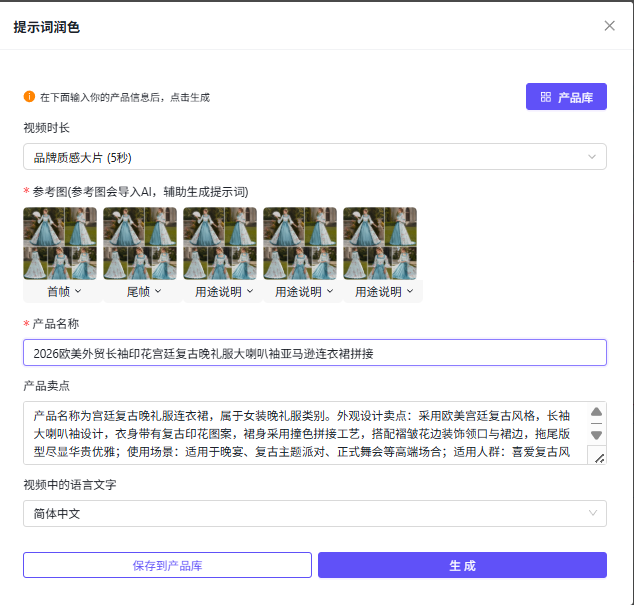Open 用途说明 dropdown under the third image
Viewport: 634px width, 605px height.
pos(224,291)
